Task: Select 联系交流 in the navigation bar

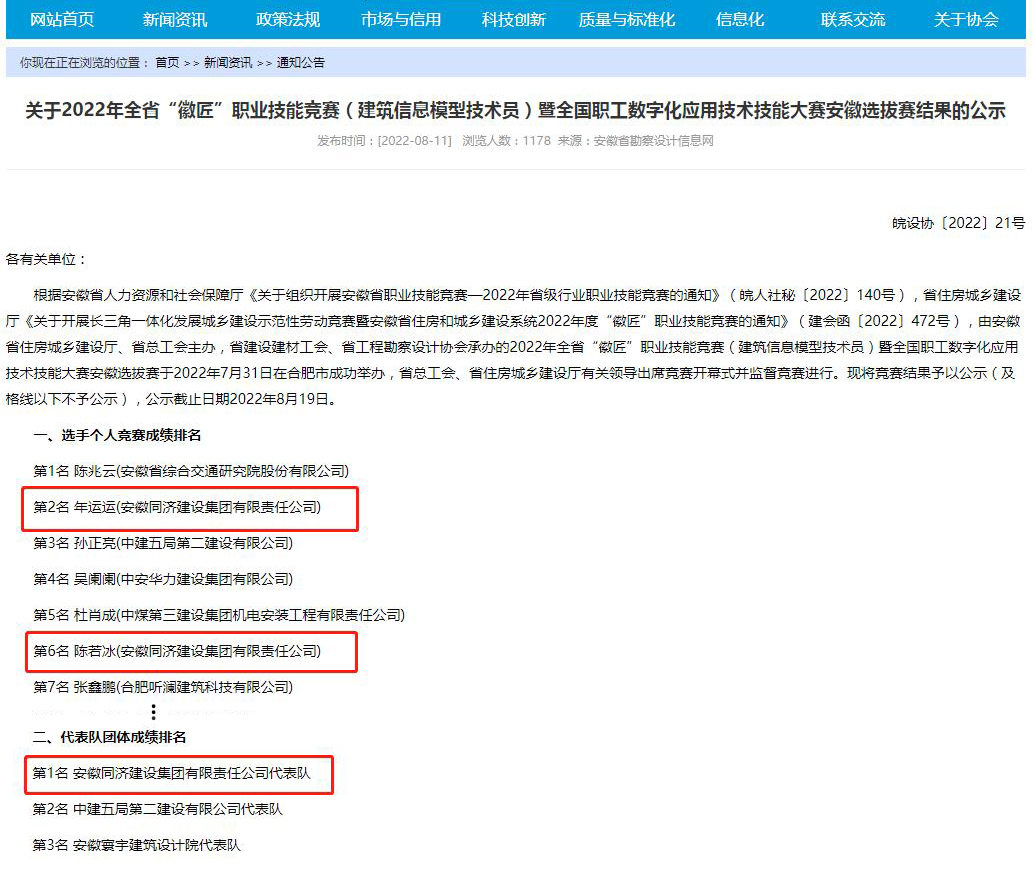Action: [x=853, y=19]
